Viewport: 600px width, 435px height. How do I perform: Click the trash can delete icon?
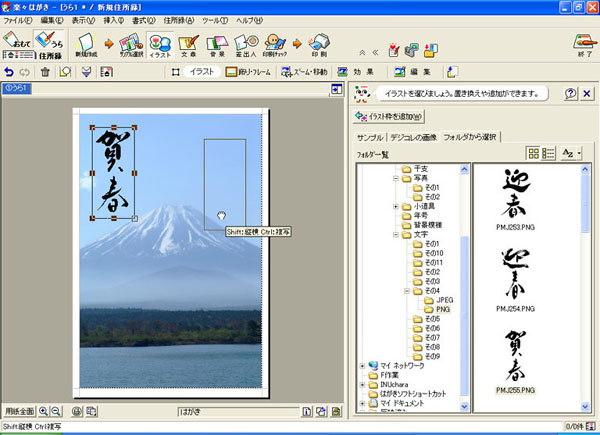pyautogui.click(x=45, y=72)
